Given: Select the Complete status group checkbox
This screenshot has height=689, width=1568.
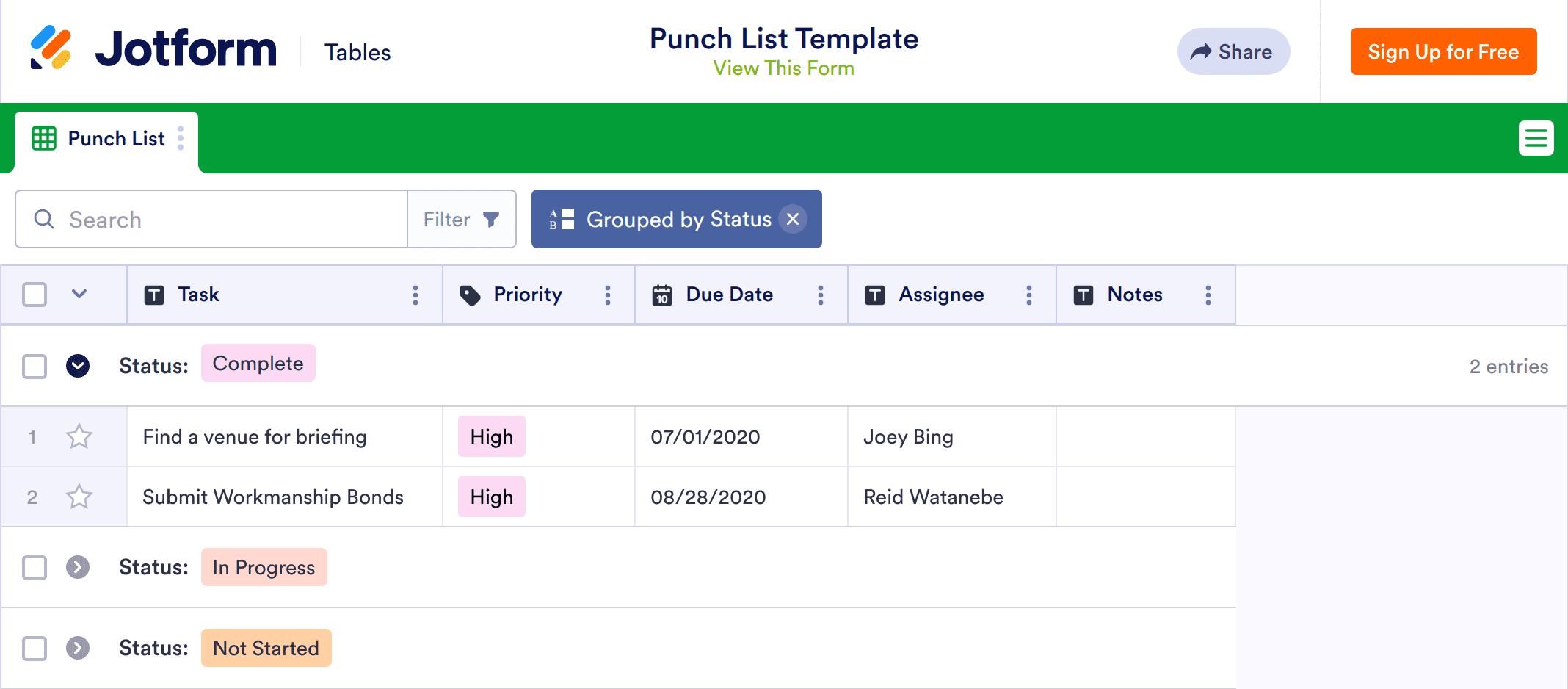Looking at the screenshot, I should 35,366.
